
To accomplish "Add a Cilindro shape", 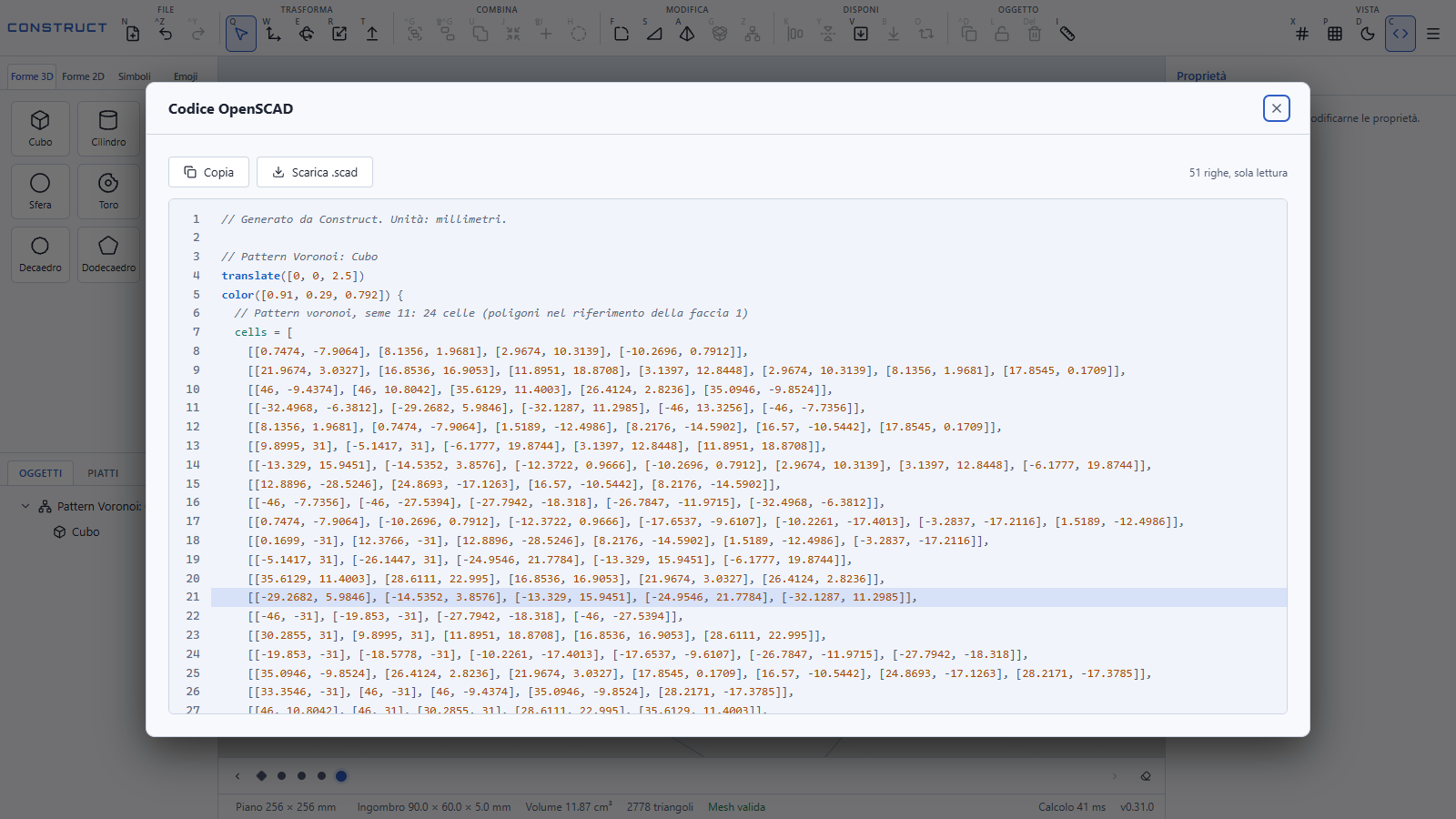I will [108, 128].
